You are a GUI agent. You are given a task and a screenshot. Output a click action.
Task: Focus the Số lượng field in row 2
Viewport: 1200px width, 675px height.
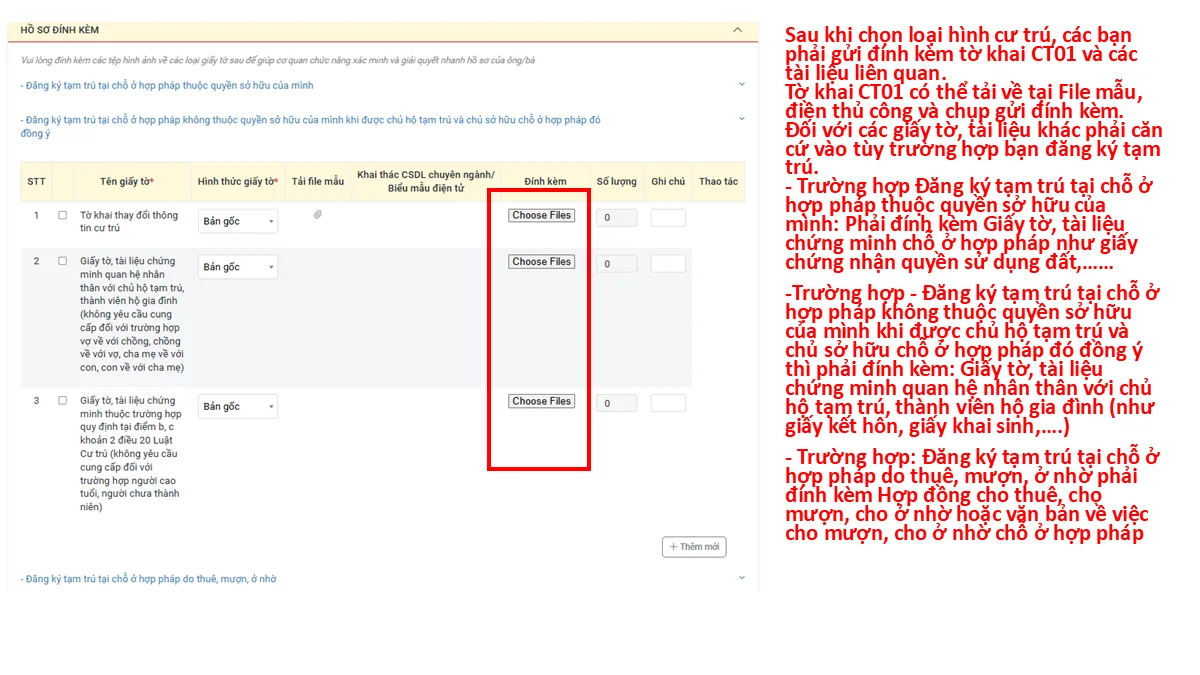[x=617, y=264]
